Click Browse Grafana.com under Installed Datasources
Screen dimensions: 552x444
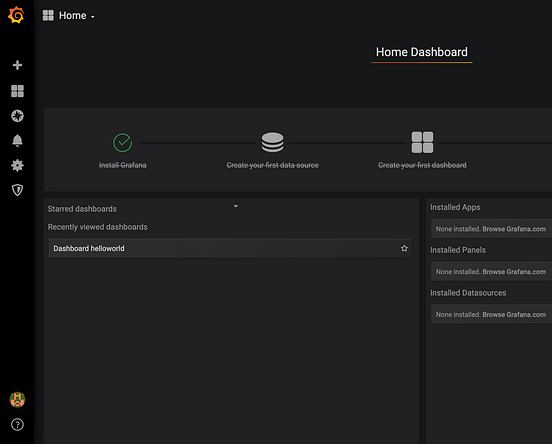514,314
